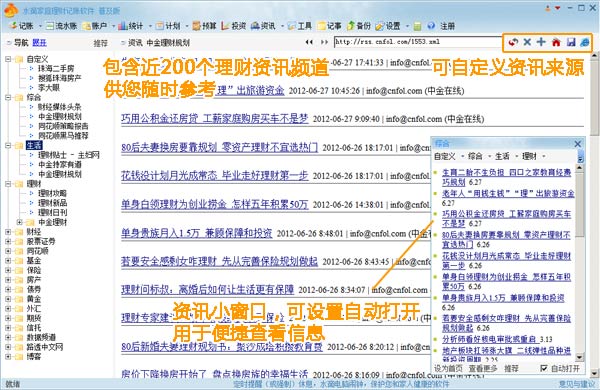
Task: Open the 统计 statistics toolbar item
Action: tap(131, 26)
